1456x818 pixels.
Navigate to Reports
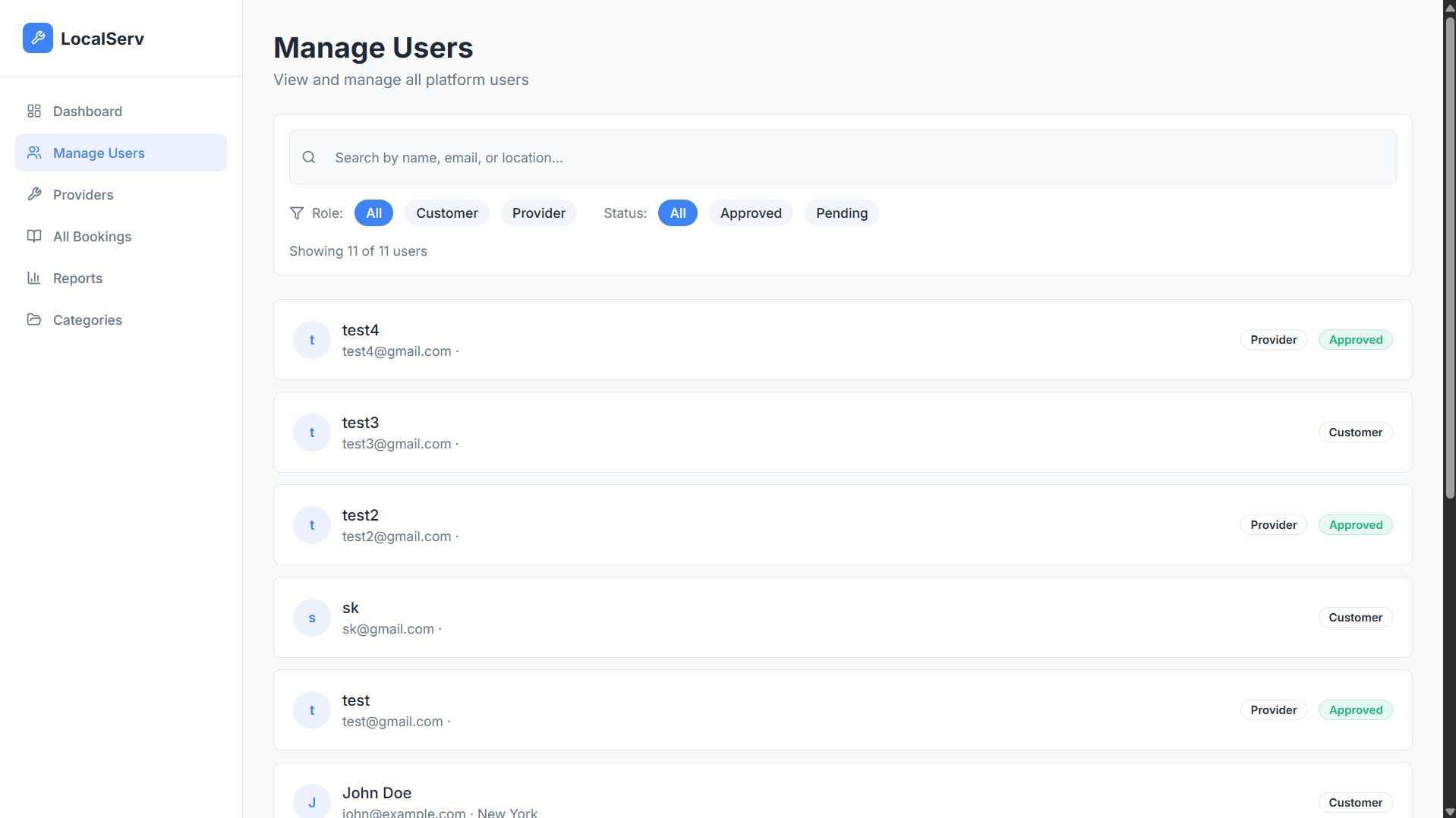pos(121,278)
